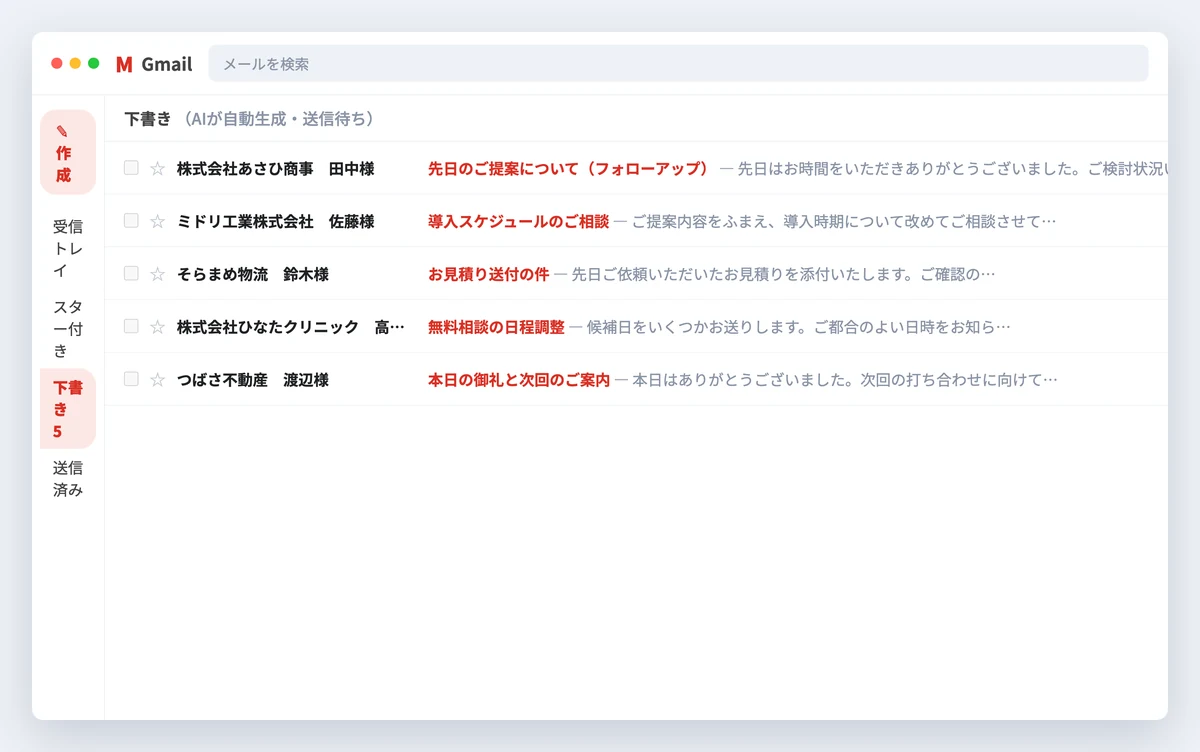The image size is (1200, 752).
Task: Click the 下書き list heading
Action: 148,119
